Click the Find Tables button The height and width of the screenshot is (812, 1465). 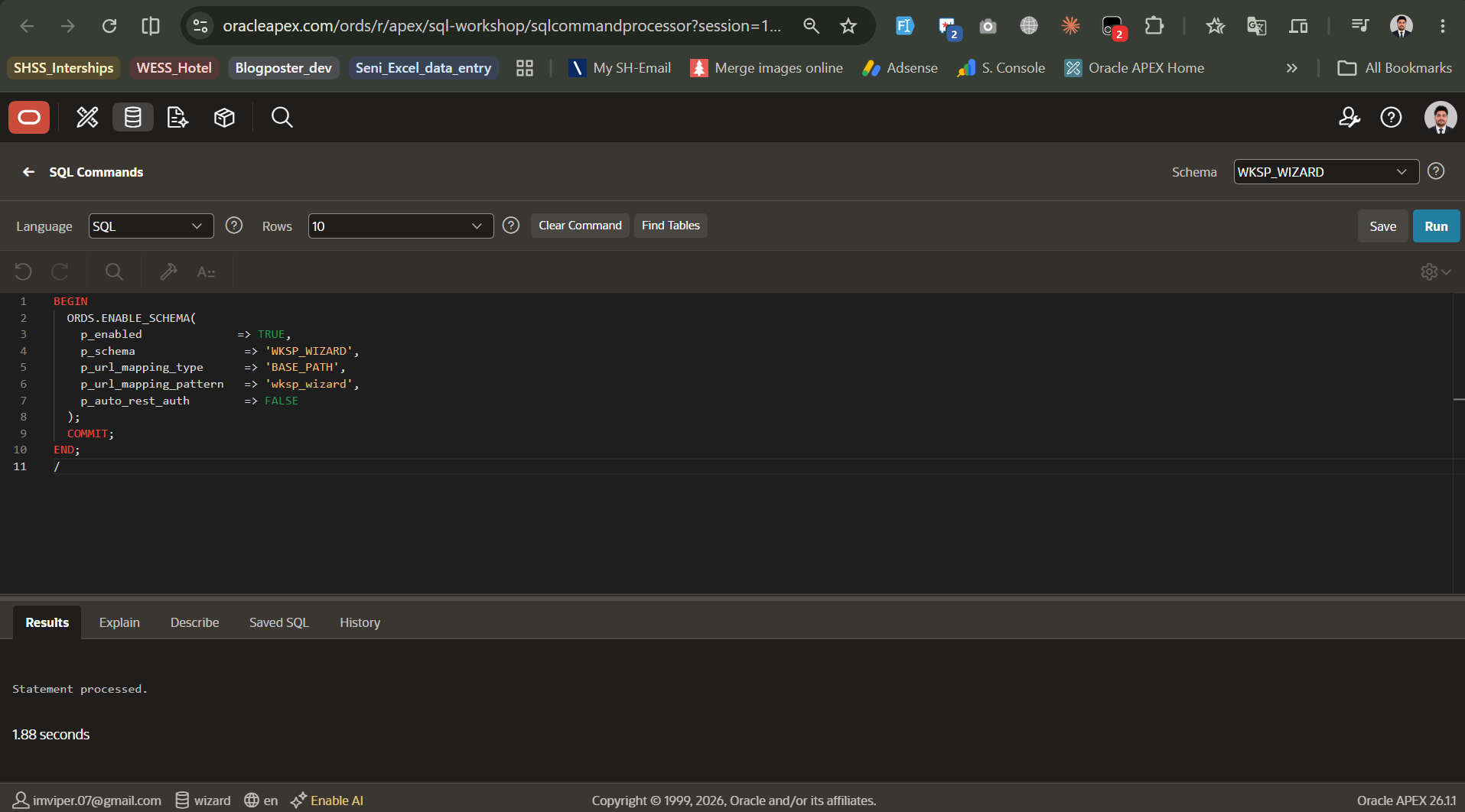(670, 226)
